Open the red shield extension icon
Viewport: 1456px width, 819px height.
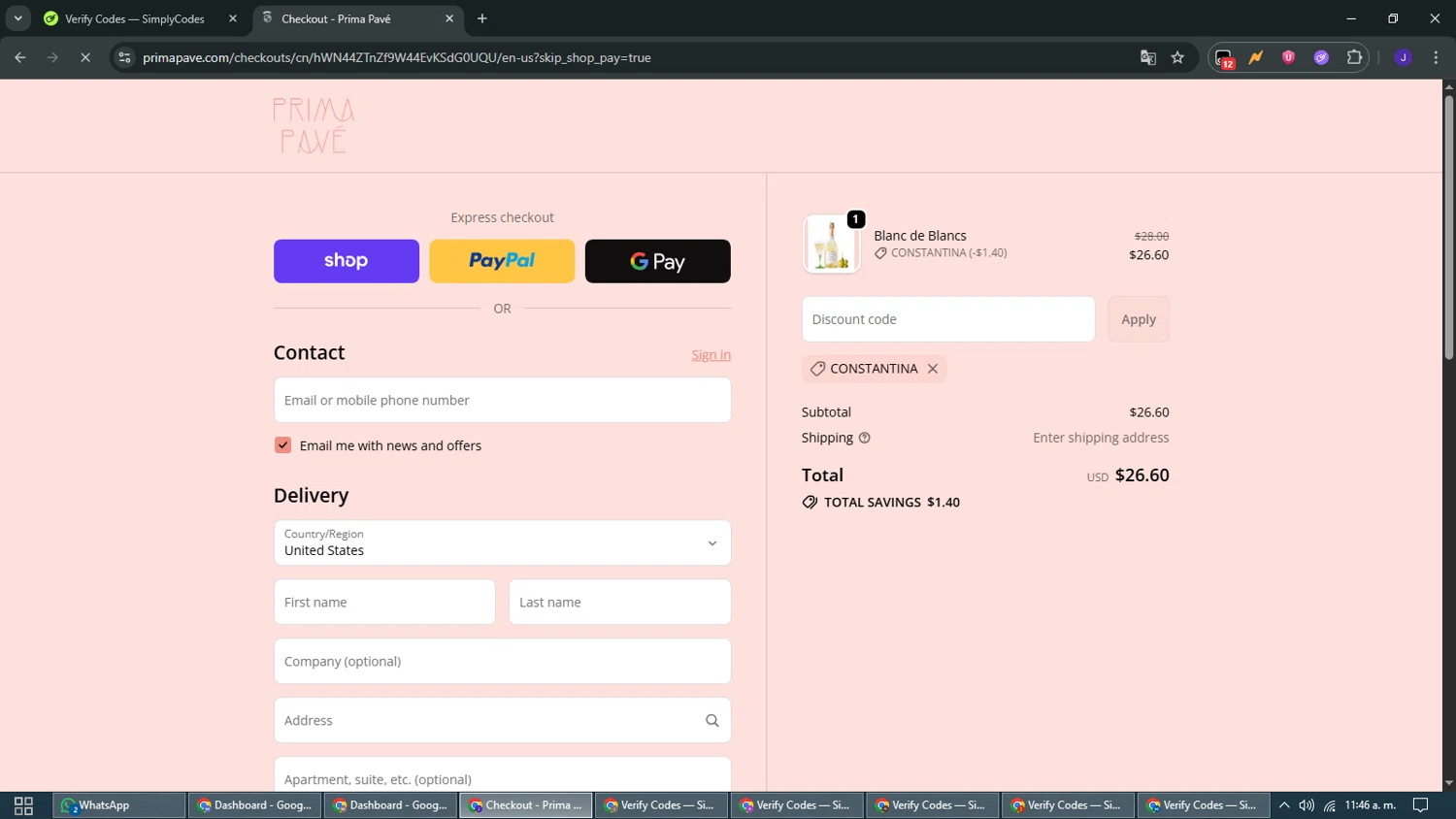1288,57
